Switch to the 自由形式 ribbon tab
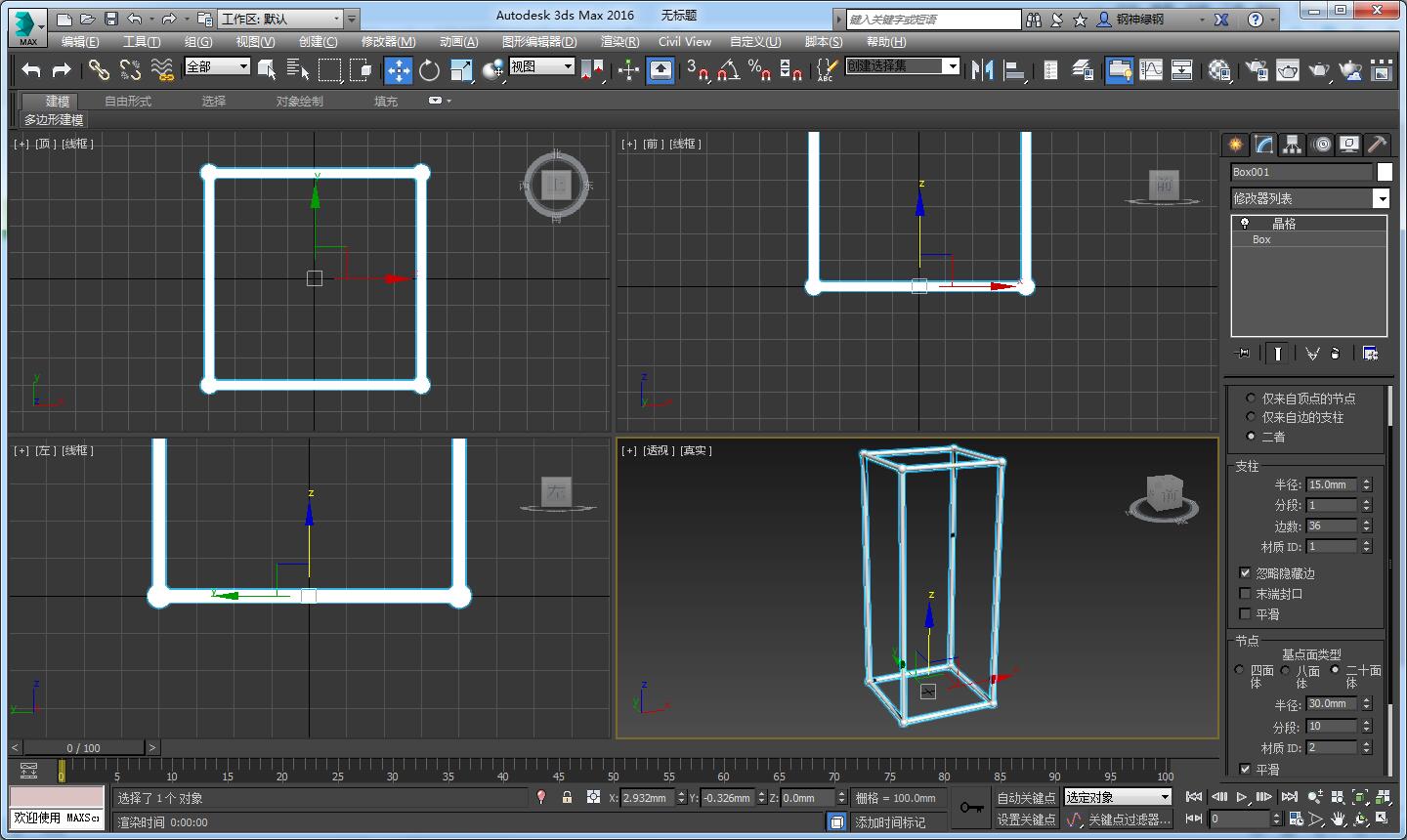Image resolution: width=1407 pixels, height=840 pixels. point(128,101)
